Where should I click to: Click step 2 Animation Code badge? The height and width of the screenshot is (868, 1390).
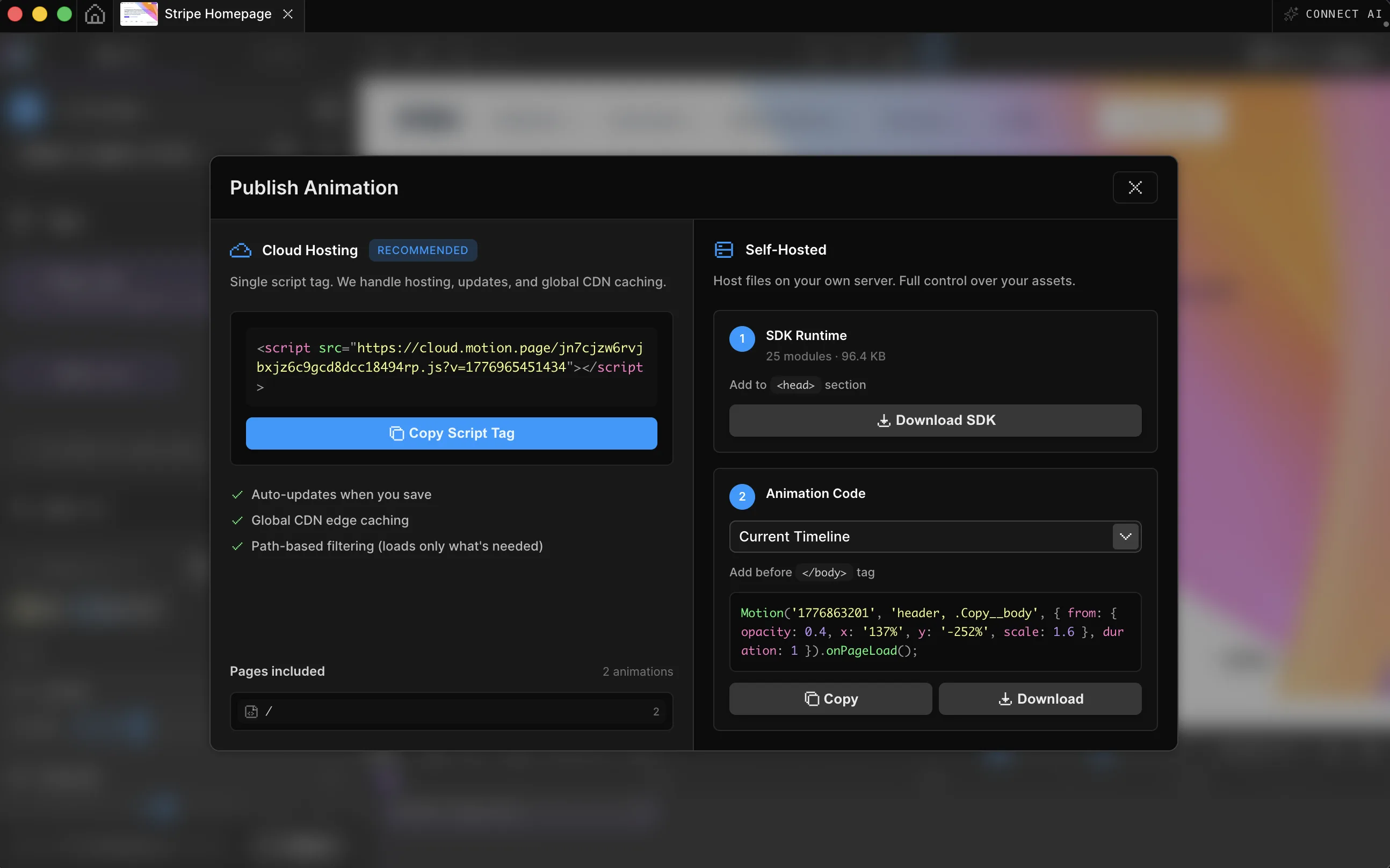tap(742, 496)
